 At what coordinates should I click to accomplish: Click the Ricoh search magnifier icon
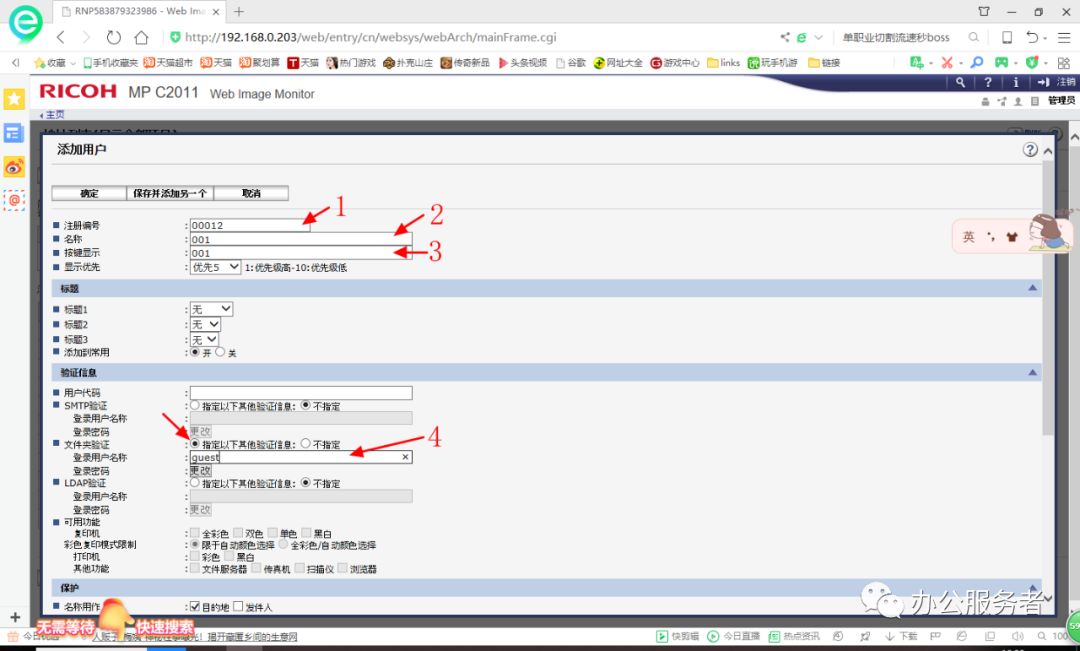[x=960, y=82]
